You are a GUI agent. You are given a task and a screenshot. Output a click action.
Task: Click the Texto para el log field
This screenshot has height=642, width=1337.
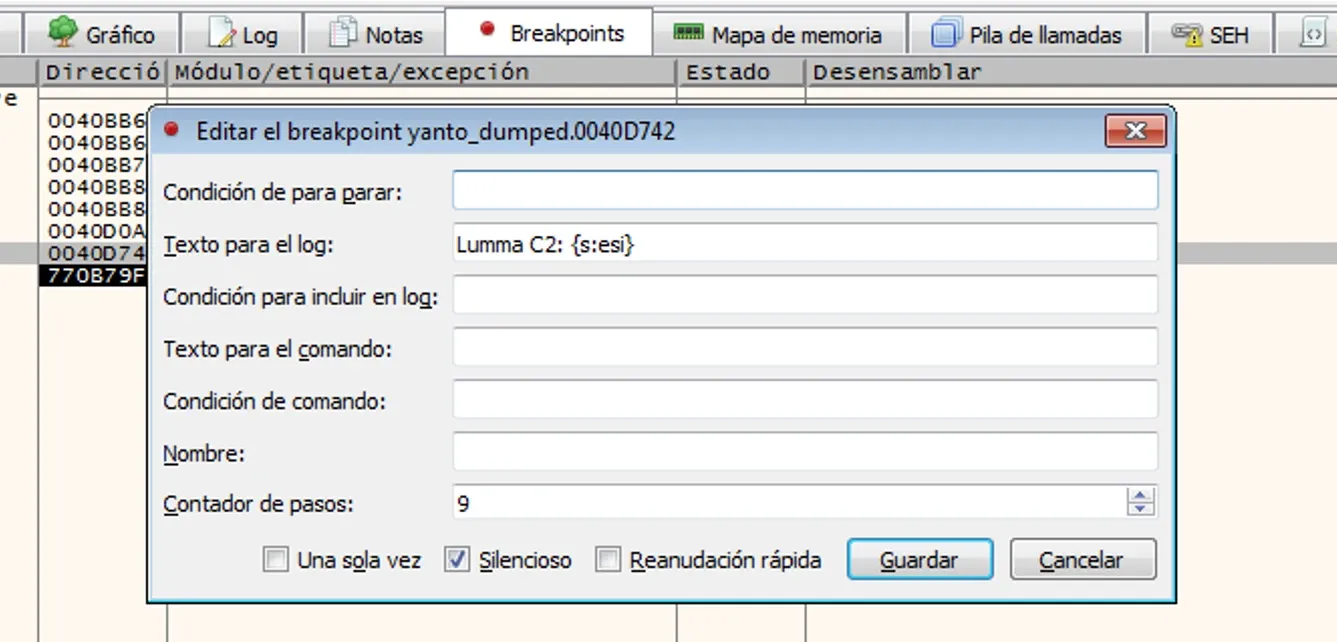coord(805,243)
